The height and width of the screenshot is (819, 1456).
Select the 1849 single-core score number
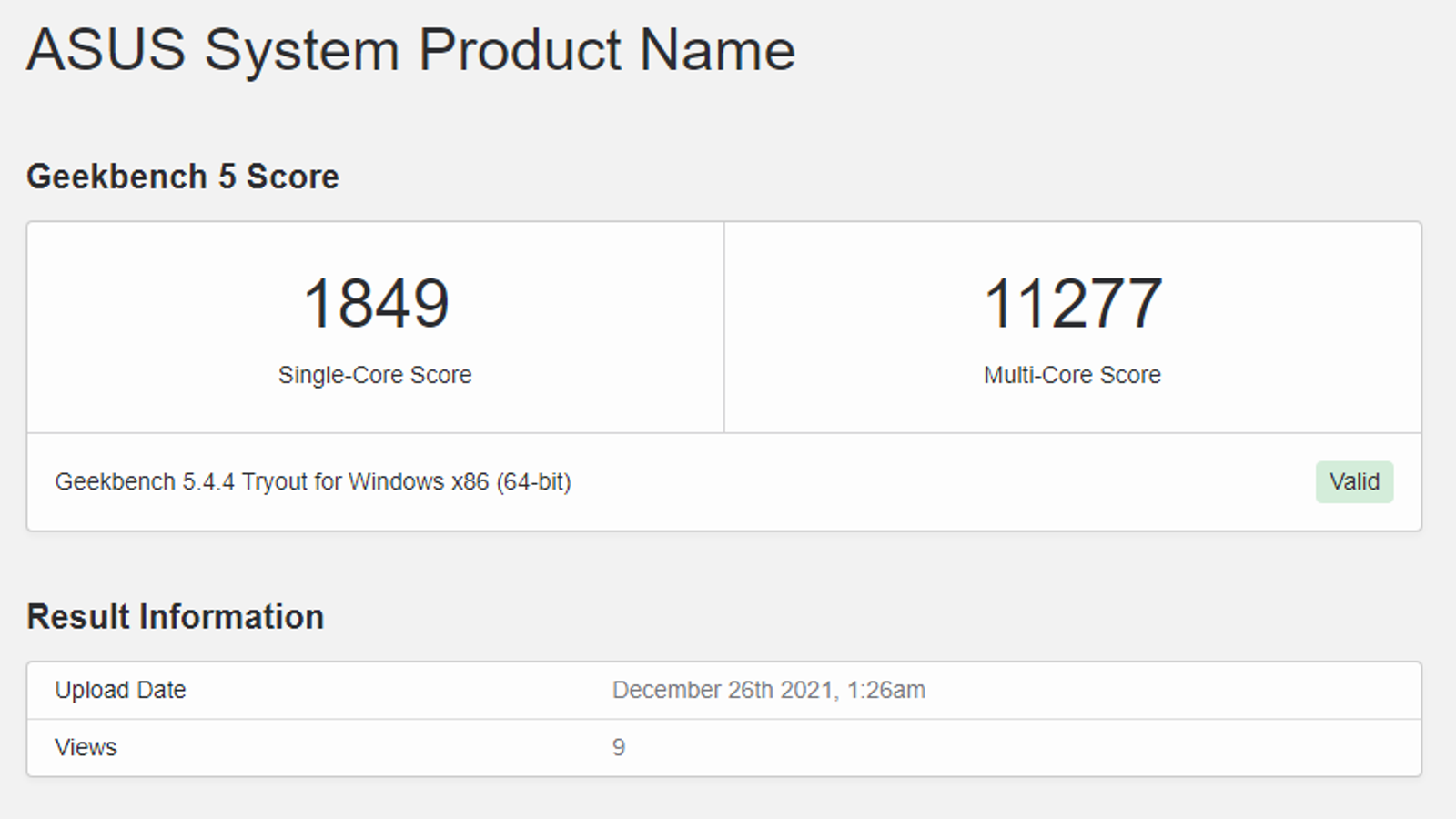[376, 303]
